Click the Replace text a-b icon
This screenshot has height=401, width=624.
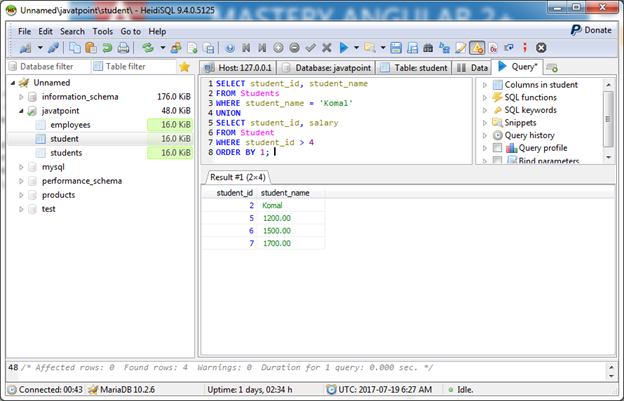pos(444,48)
